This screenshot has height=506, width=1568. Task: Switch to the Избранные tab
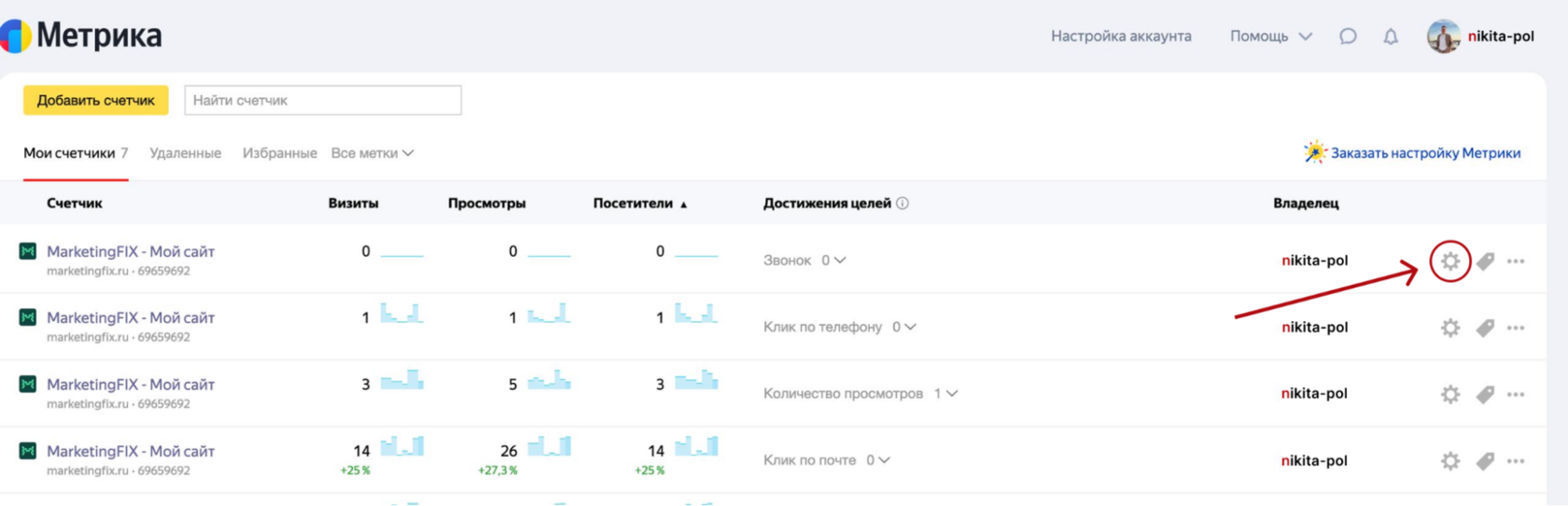pos(280,153)
